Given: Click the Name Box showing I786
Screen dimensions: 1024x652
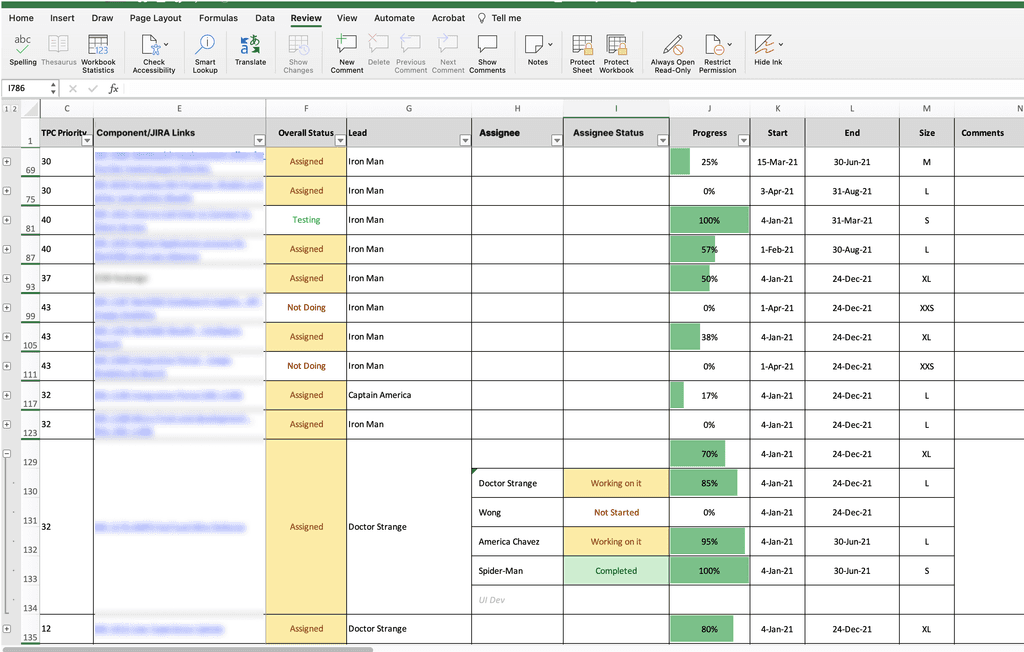Looking at the screenshot, I should pyautogui.click(x=25, y=88).
